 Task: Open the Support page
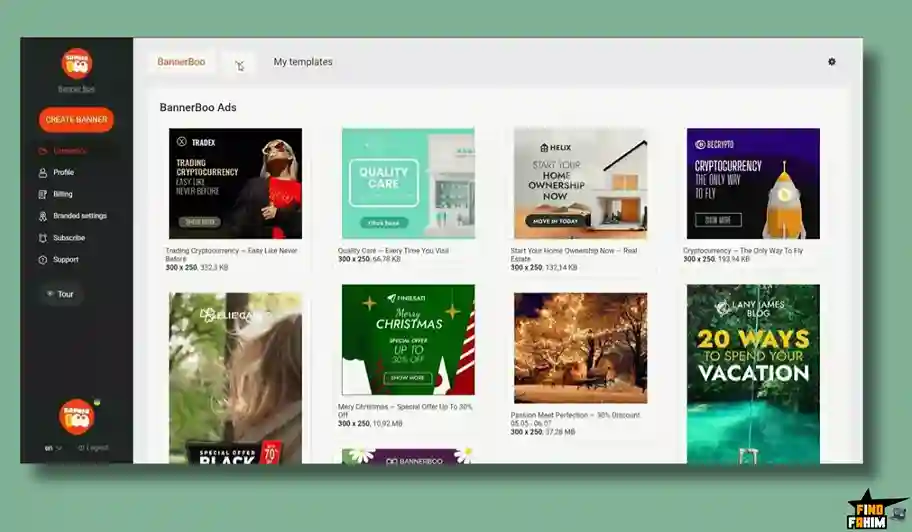pos(65,259)
